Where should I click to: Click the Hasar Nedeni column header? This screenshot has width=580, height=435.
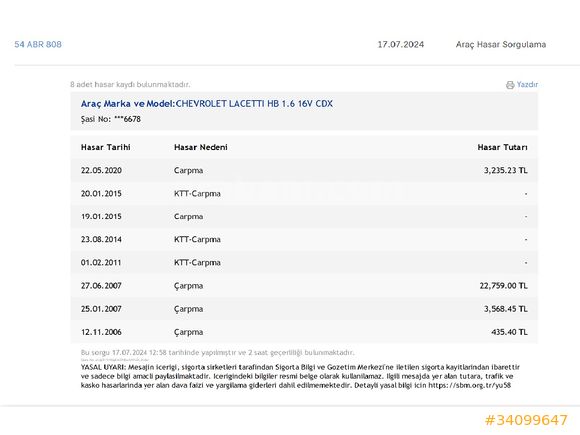(x=201, y=147)
